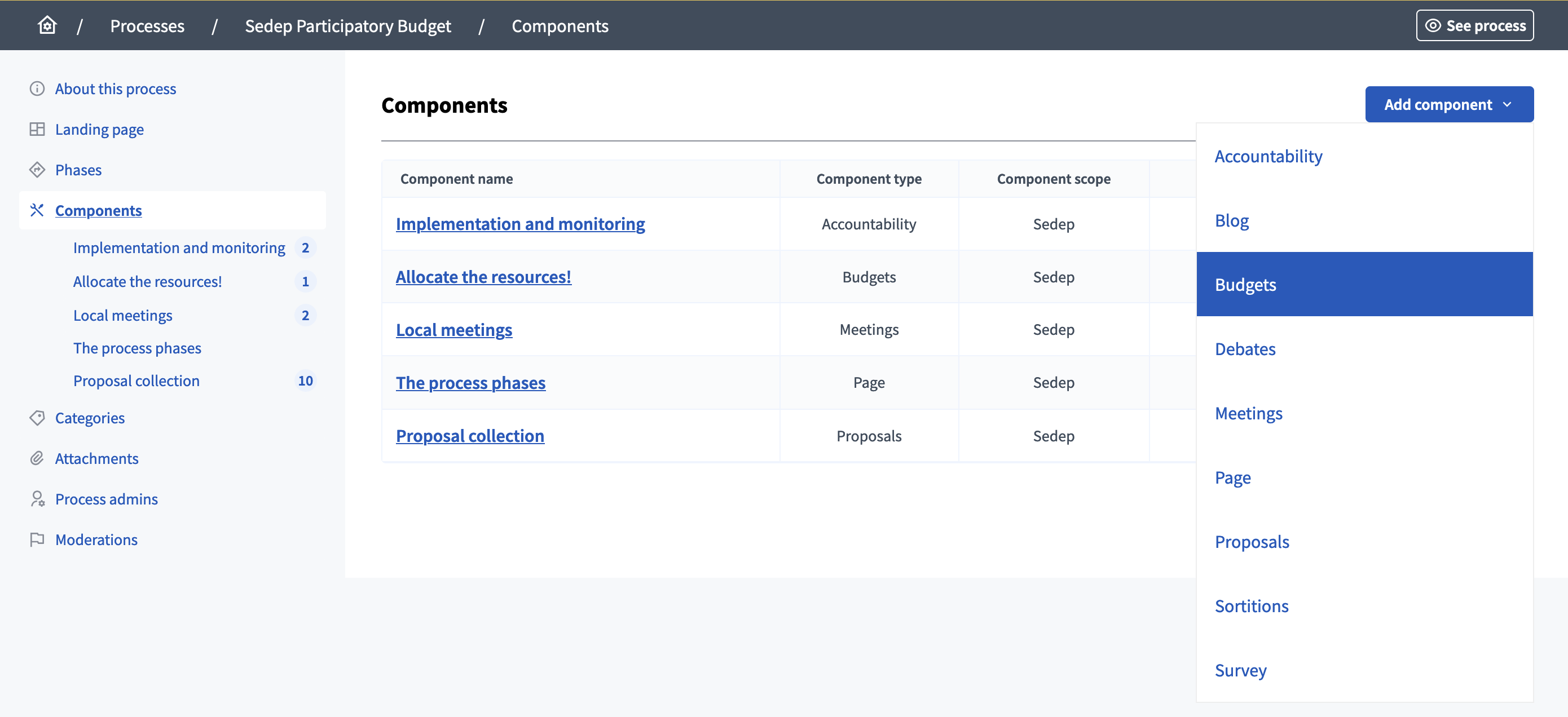Click the Components wrench icon
This screenshot has width=1568, height=717.
(37, 210)
